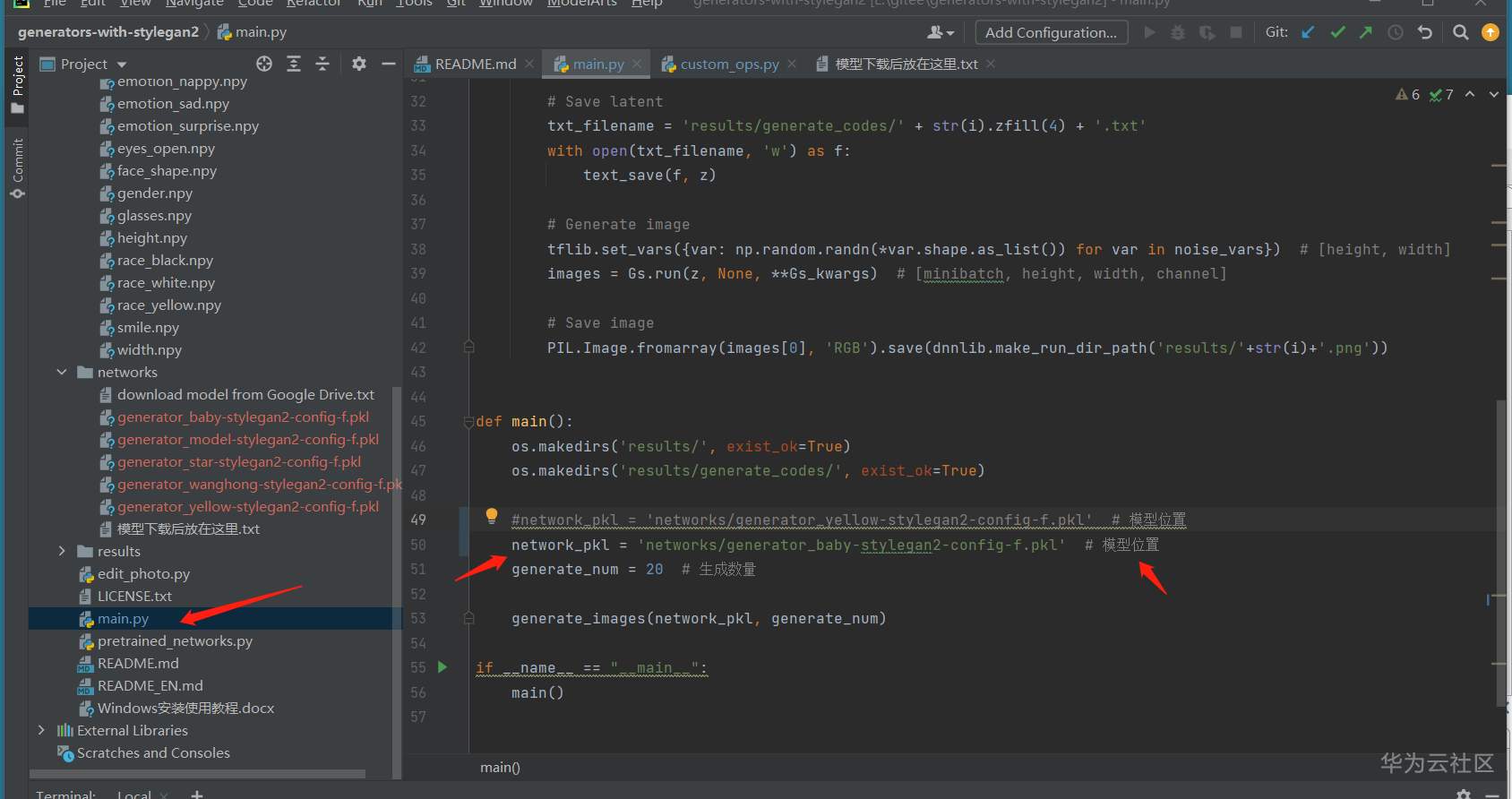Click the lightbulb intention icon on line 49
This screenshot has width=1512, height=799.
(x=491, y=515)
